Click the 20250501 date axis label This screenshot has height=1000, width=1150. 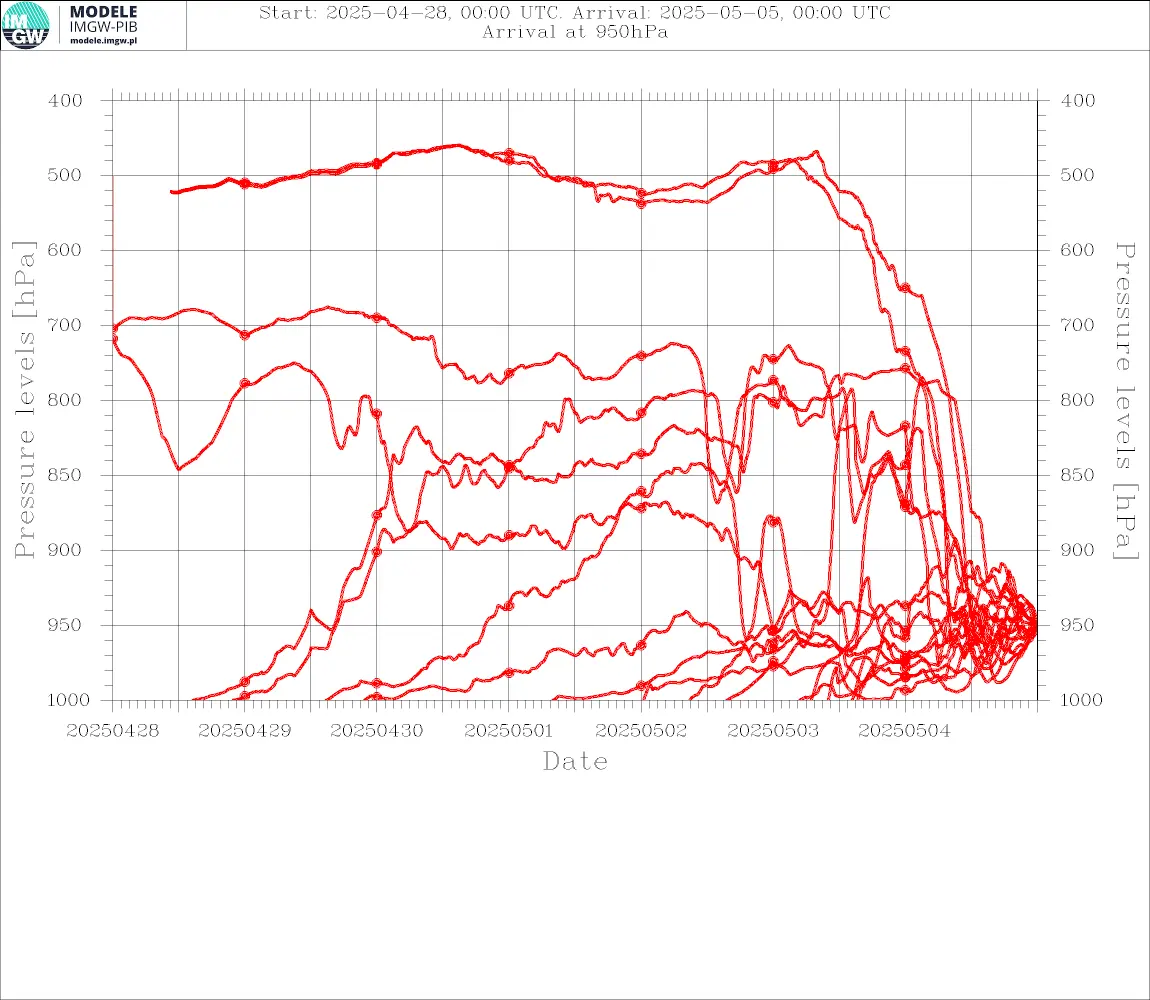coord(508,731)
